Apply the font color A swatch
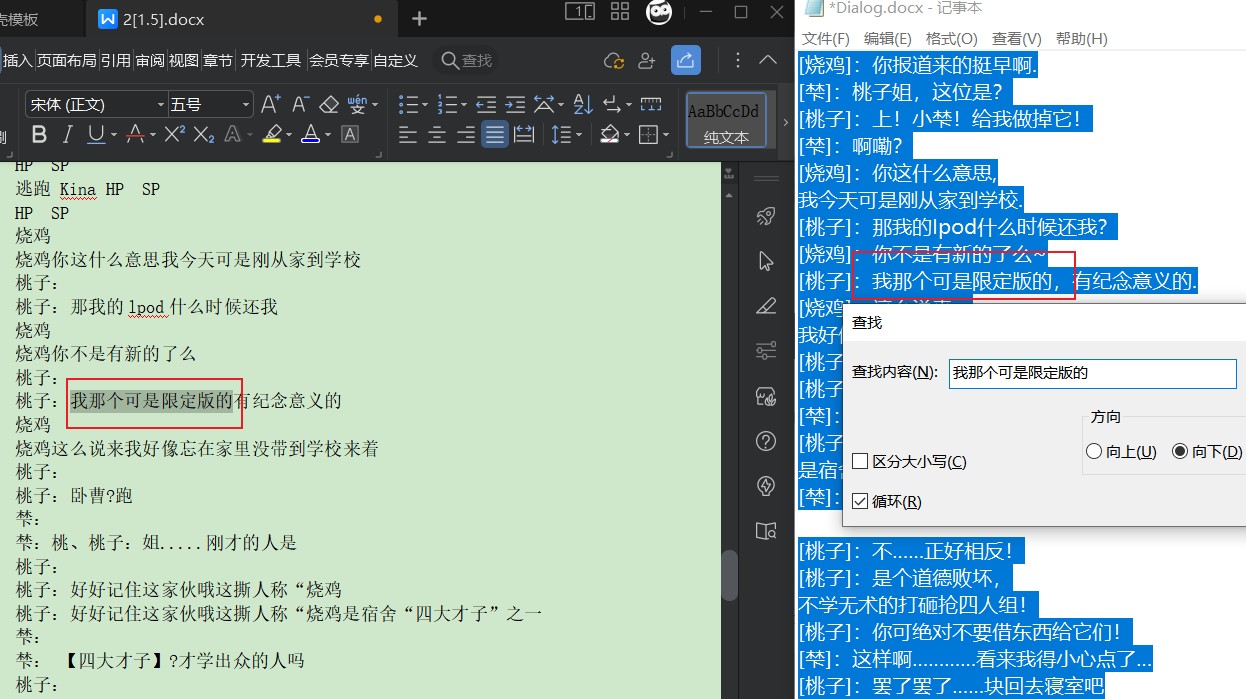Screen dimensions: 1246x699 (310, 134)
